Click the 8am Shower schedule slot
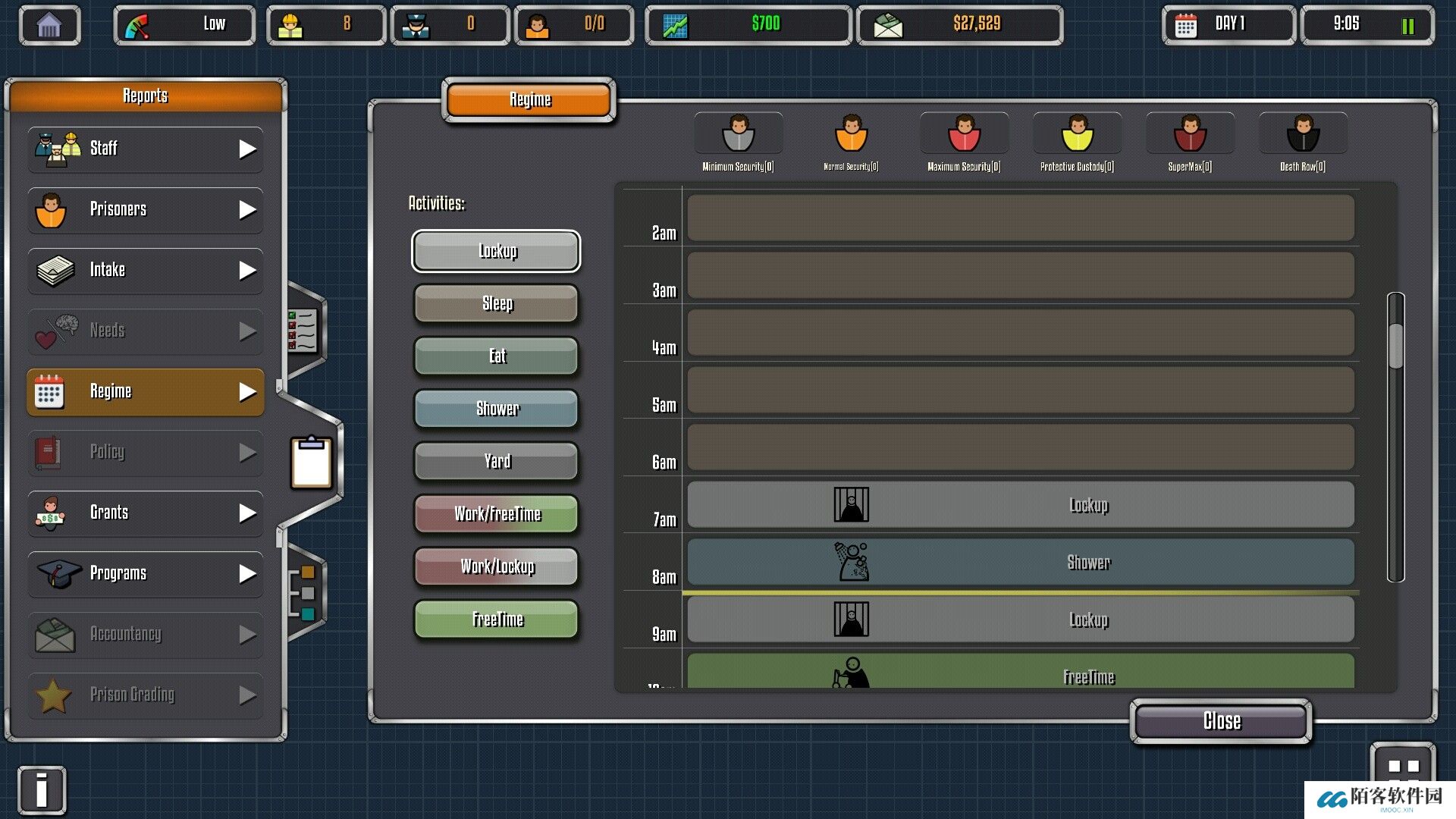Image resolution: width=1456 pixels, height=819 pixels. pyautogui.click(x=1020, y=562)
